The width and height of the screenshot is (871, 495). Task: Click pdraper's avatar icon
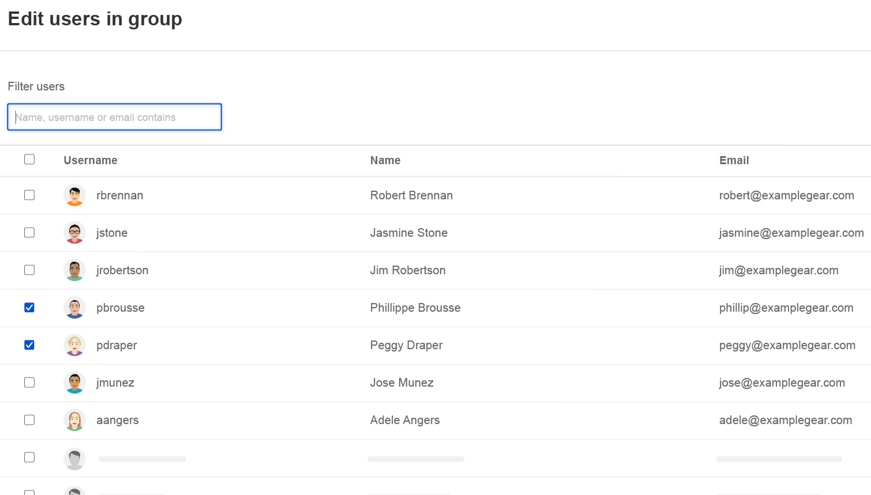pyautogui.click(x=75, y=345)
